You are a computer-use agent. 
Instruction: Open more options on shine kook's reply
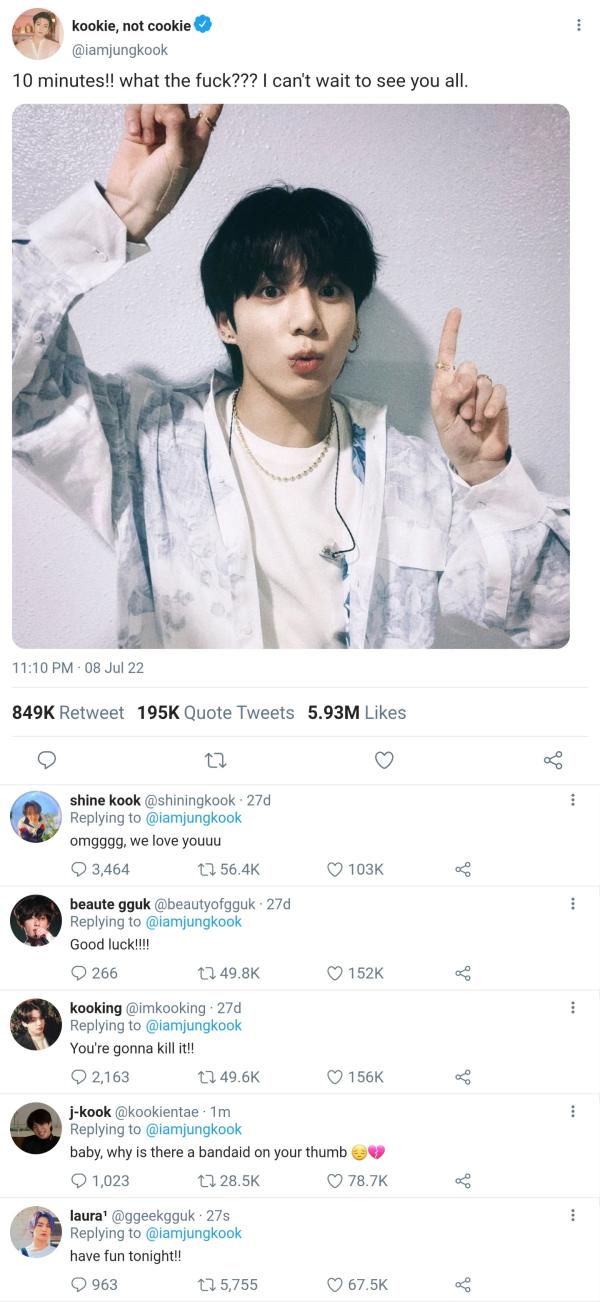point(572,800)
